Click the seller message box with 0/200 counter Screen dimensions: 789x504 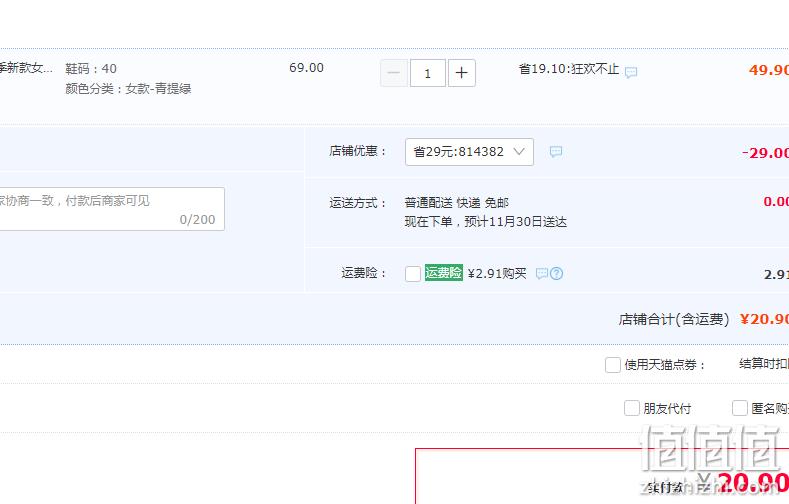pyautogui.click(x=111, y=209)
